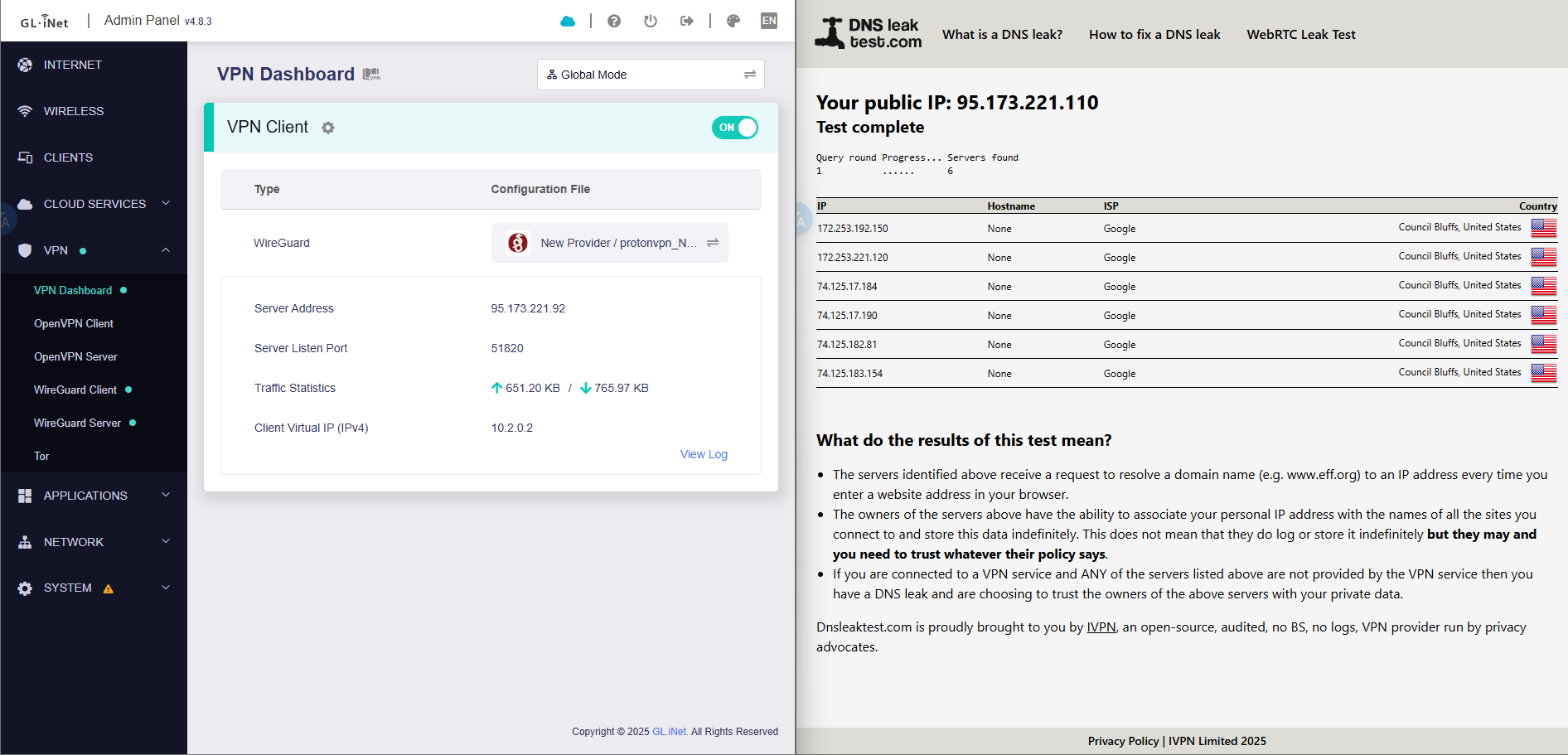The height and width of the screenshot is (755, 1568).
Task: Open WireGuard Client in sidebar
Action: [75, 390]
